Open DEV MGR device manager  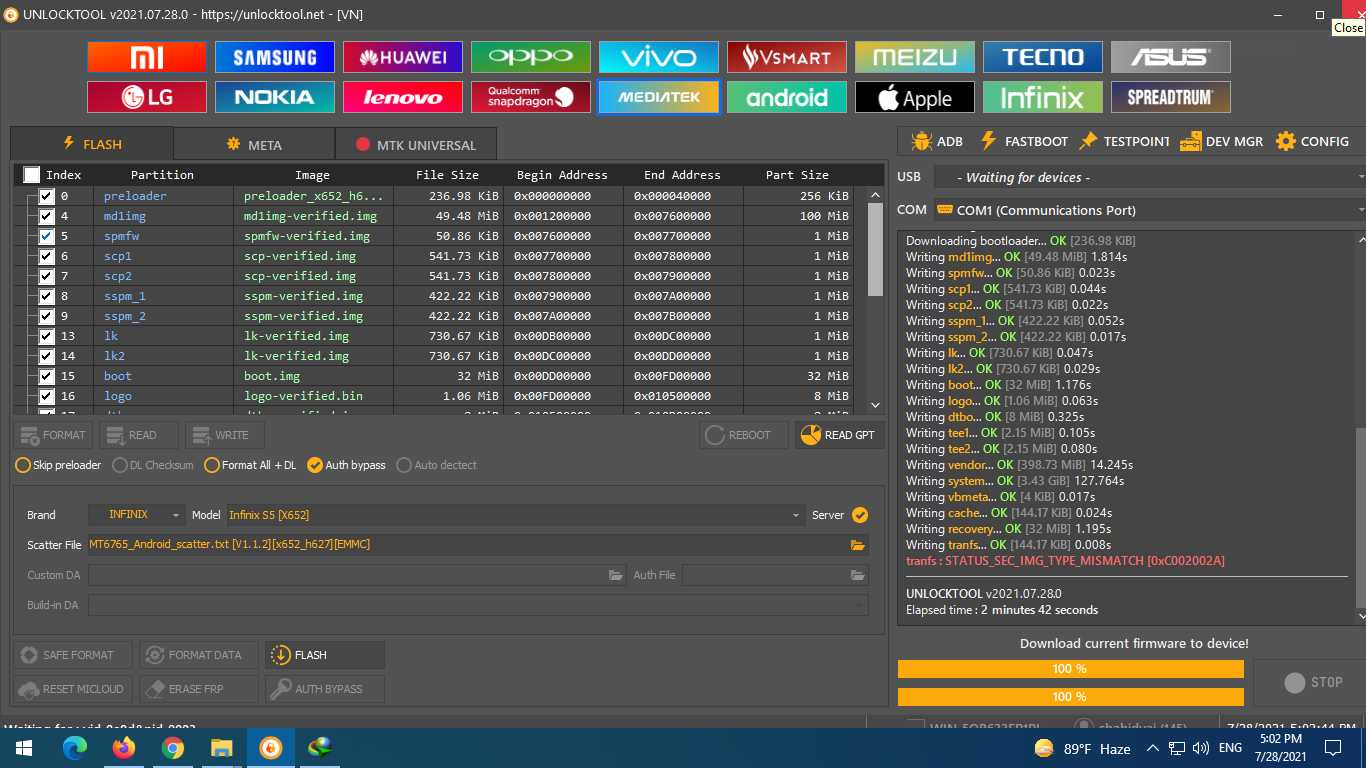tap(1221, 141)
